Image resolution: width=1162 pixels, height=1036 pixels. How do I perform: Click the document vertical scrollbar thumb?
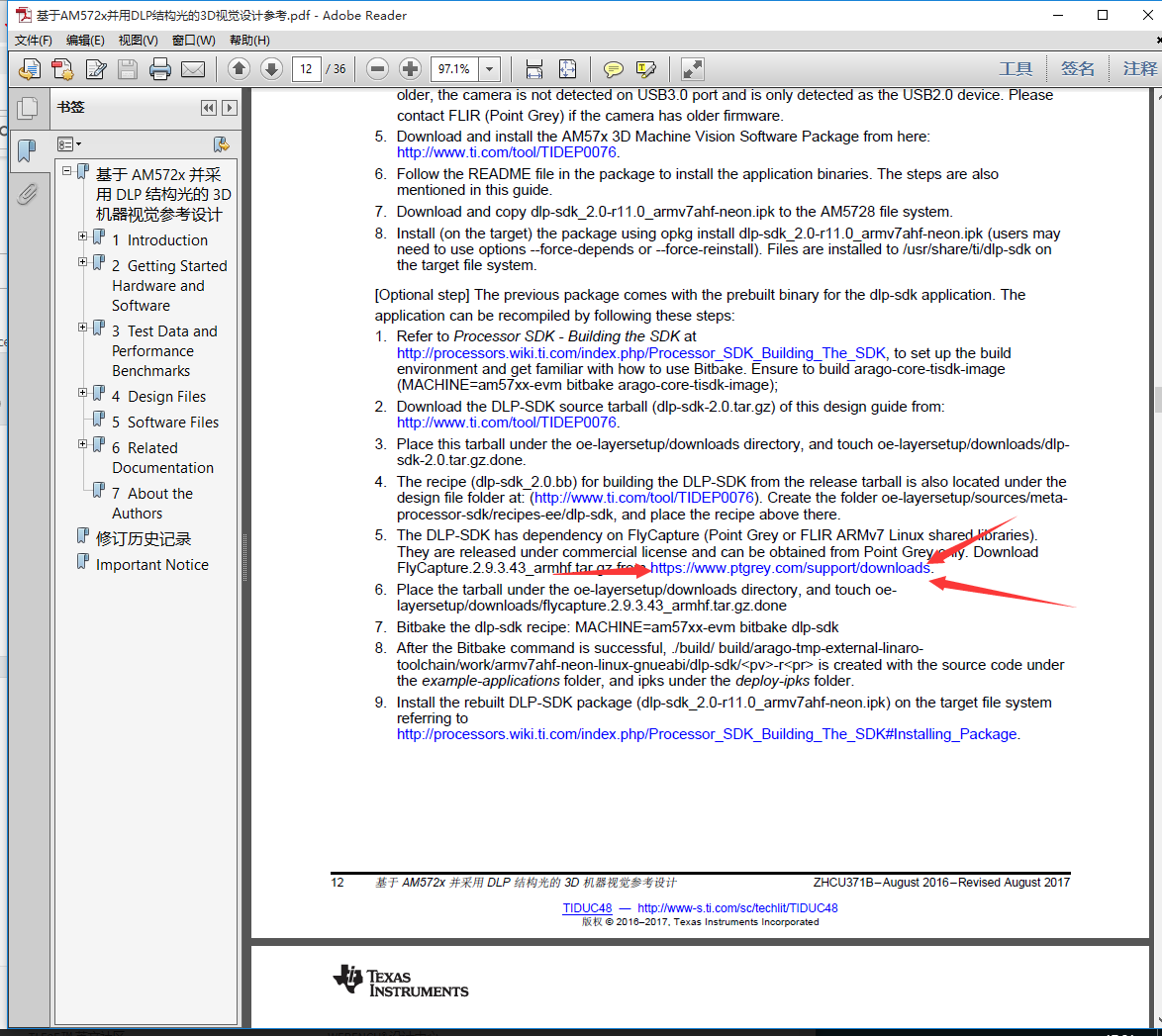pos(1157,400)
